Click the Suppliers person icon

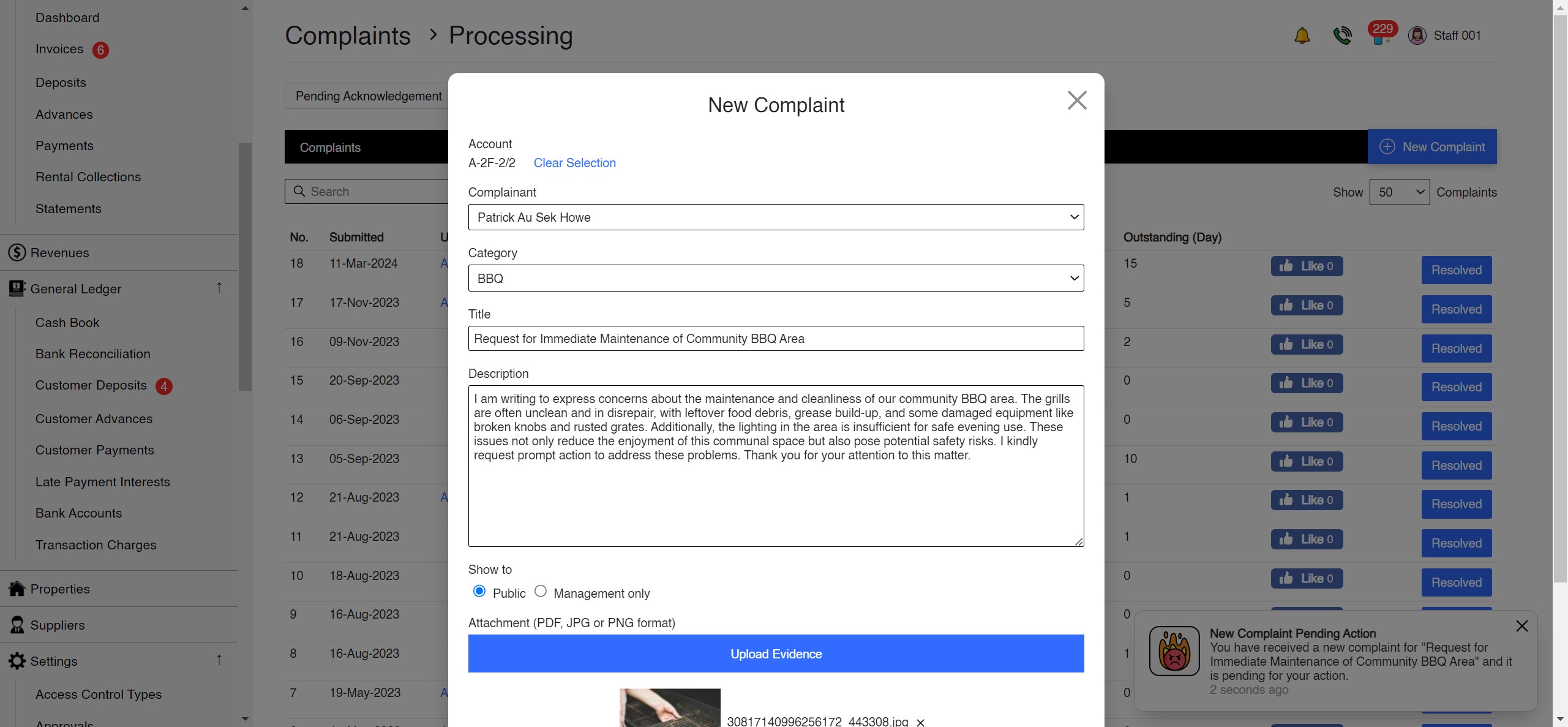click(x=15, y=625)
